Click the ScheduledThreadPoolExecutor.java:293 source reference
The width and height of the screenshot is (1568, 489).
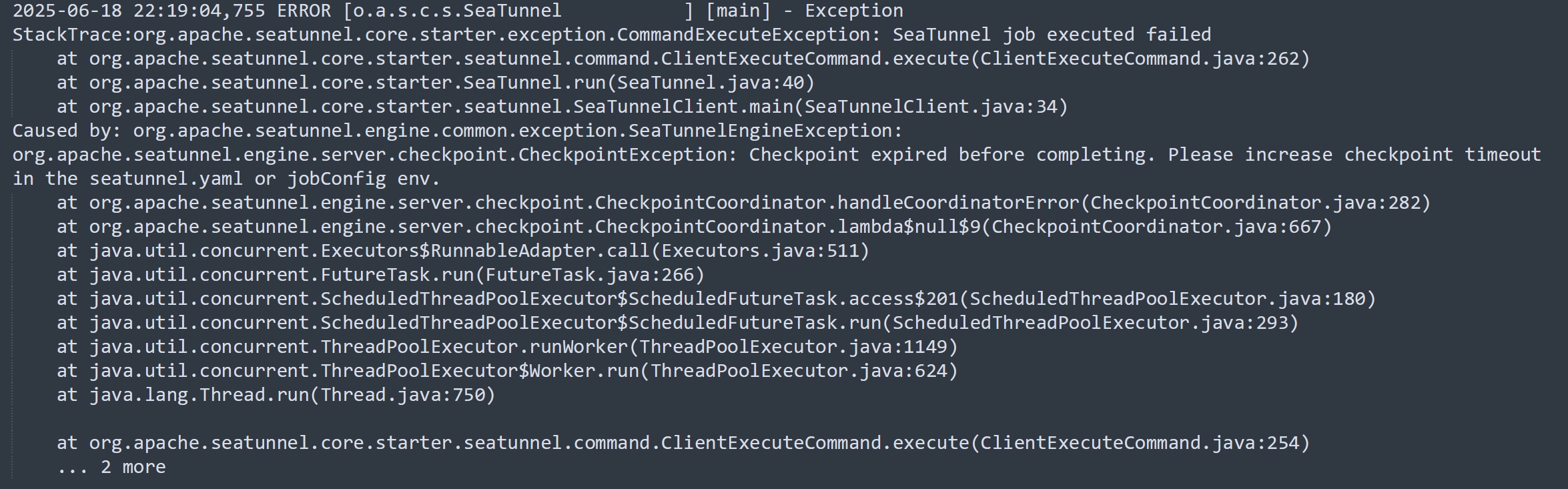(x=1090, y=323)
